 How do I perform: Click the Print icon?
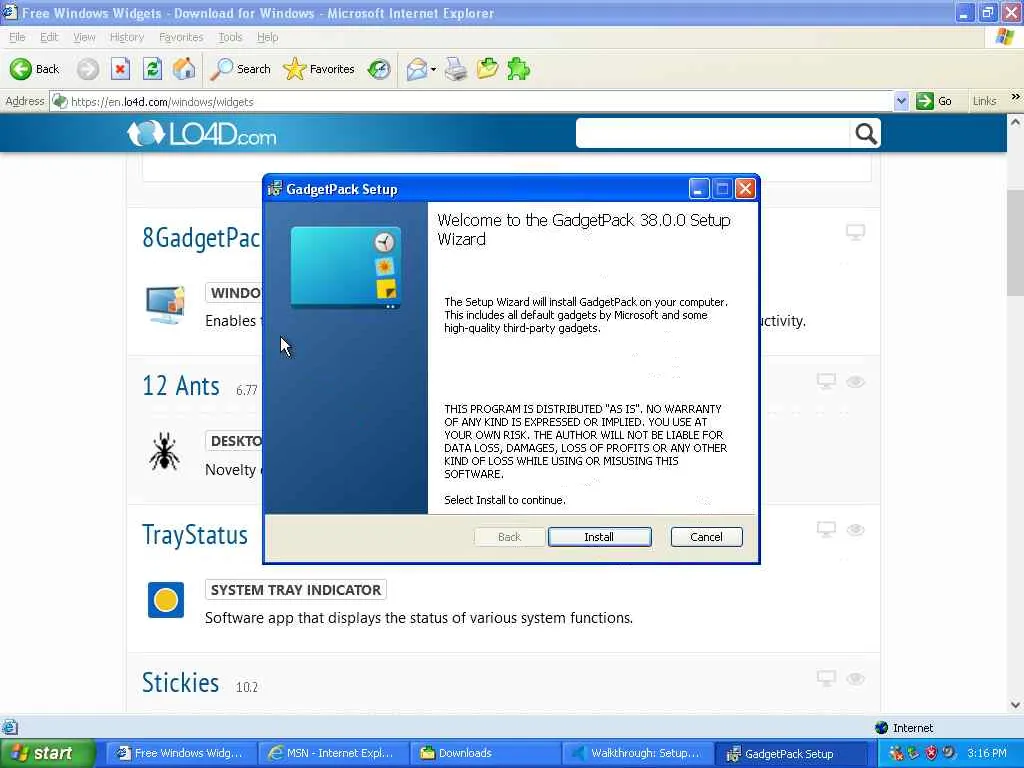(456, 69)
